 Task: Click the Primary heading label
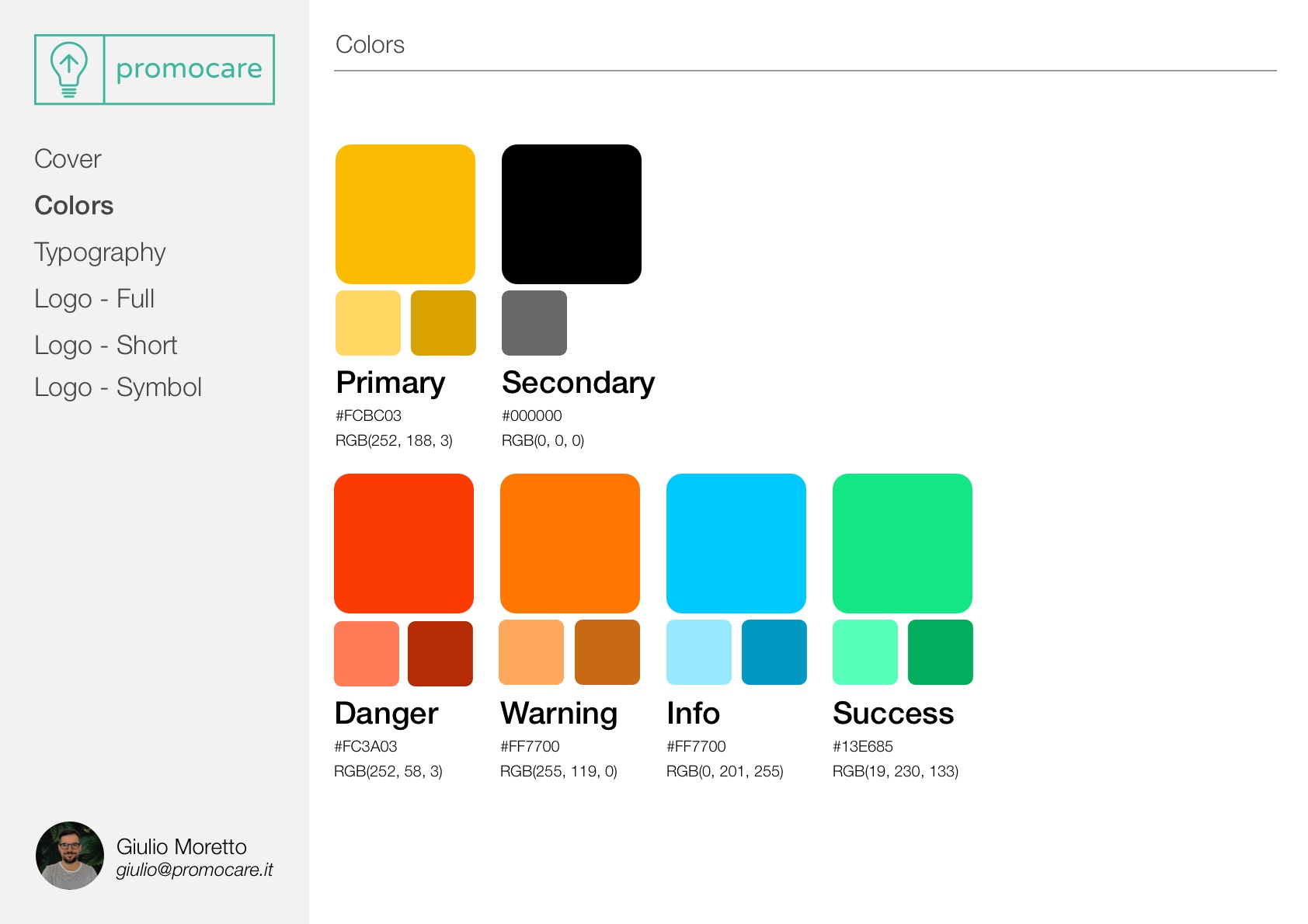pos(391,384)
